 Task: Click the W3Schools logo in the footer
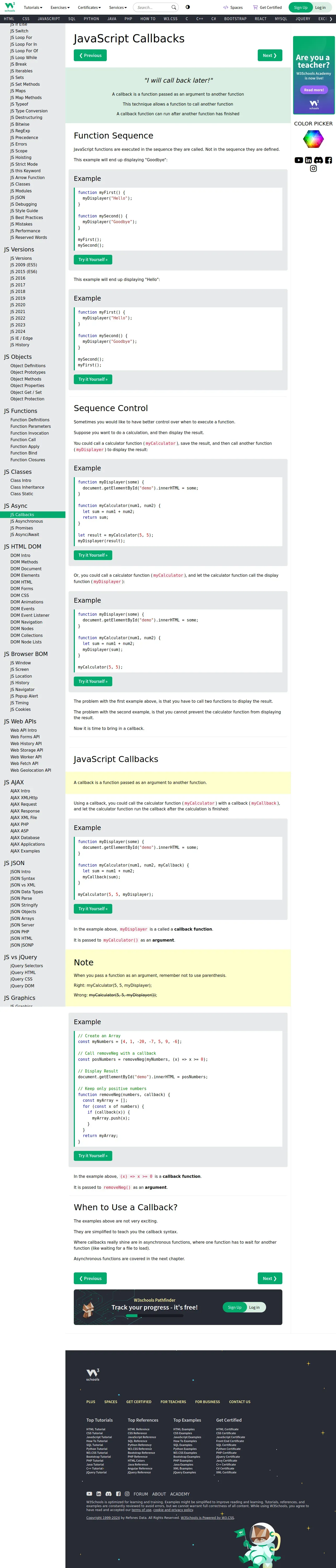(93, 1374)
